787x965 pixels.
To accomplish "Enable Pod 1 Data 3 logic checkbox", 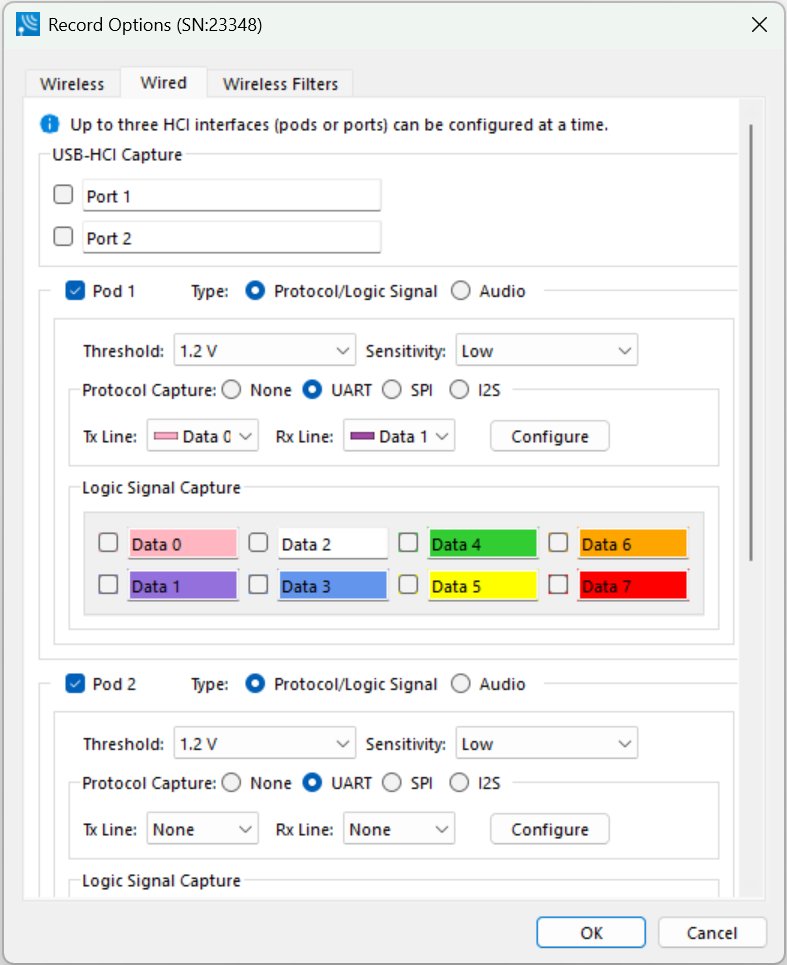I will point(258,585).
